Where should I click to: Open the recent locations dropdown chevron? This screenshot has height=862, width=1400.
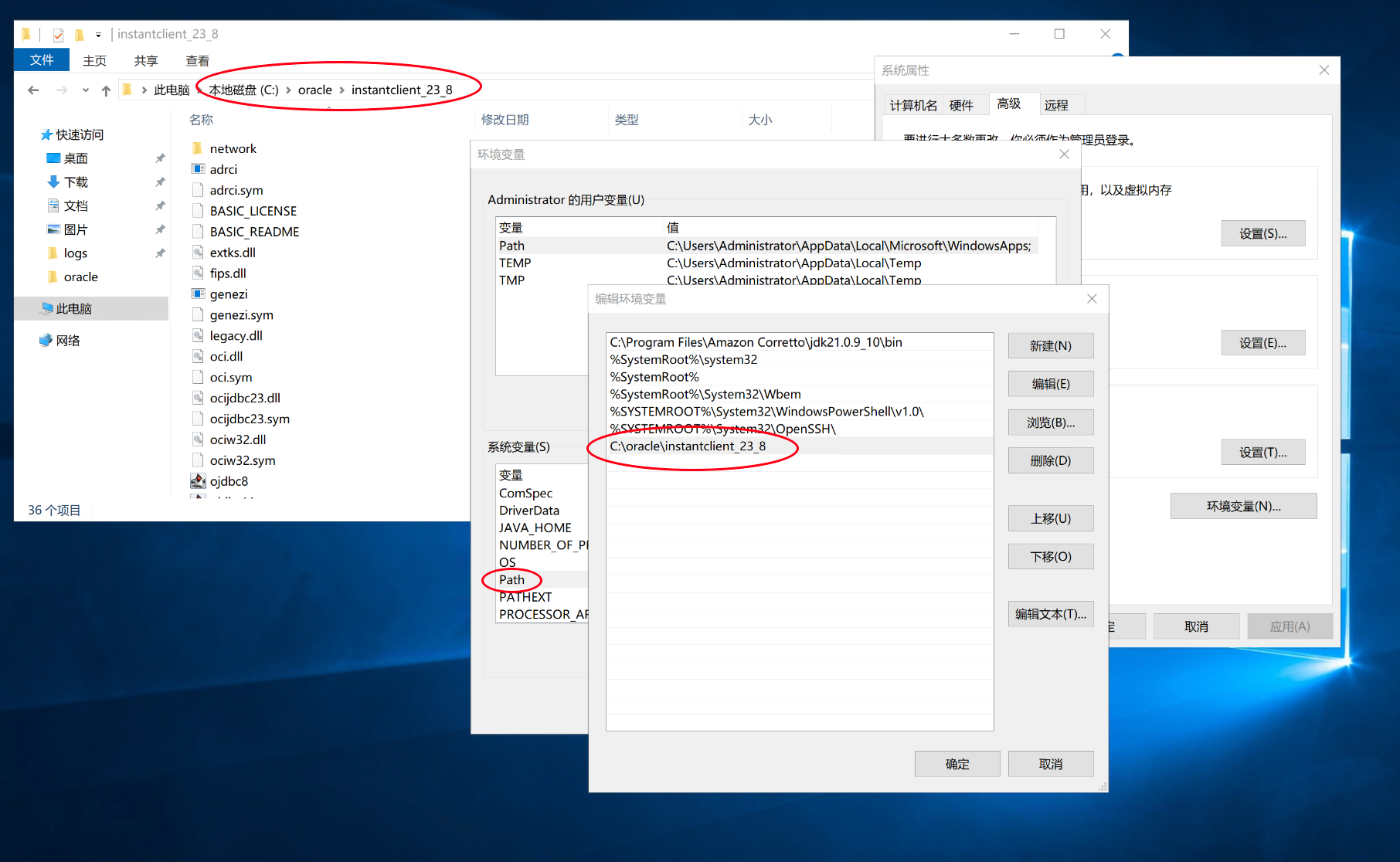85,90
